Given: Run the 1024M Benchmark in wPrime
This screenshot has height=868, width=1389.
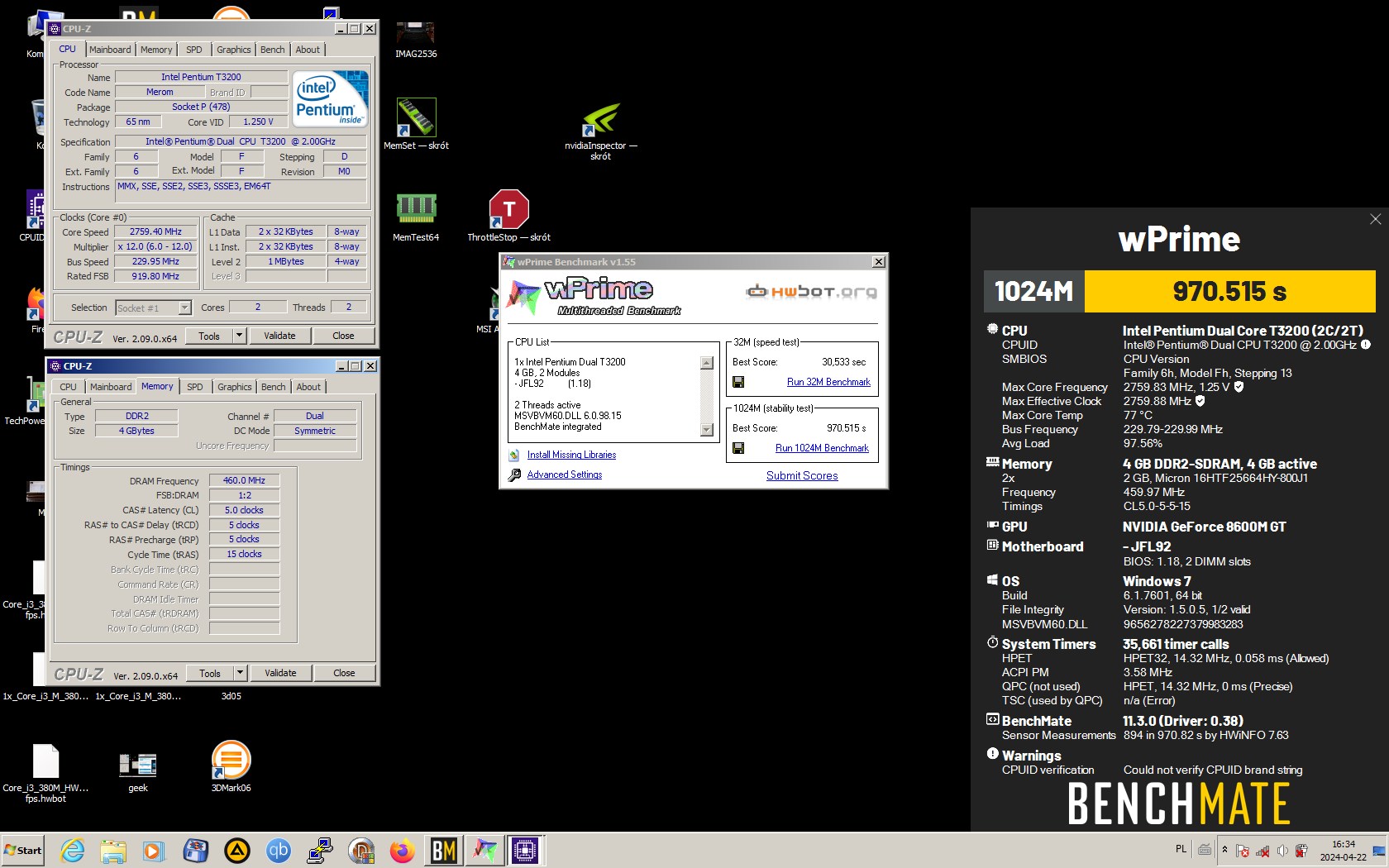Looking at the screenshot, I should tap(822, 448).
